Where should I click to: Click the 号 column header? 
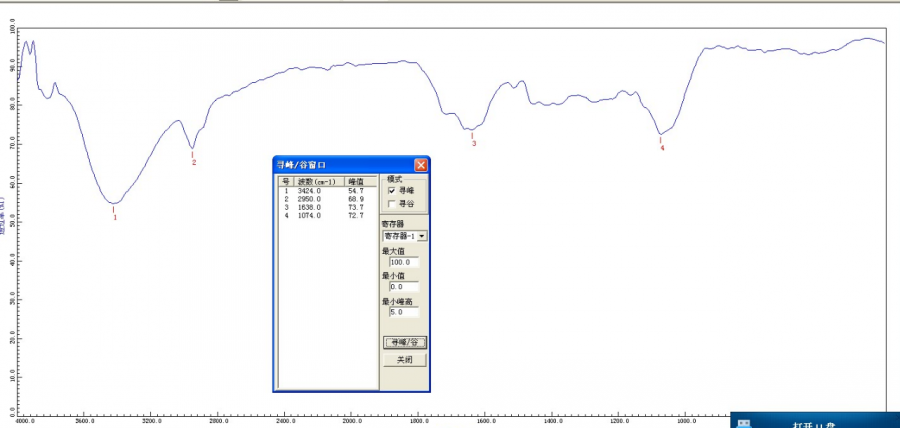[286, 181]
